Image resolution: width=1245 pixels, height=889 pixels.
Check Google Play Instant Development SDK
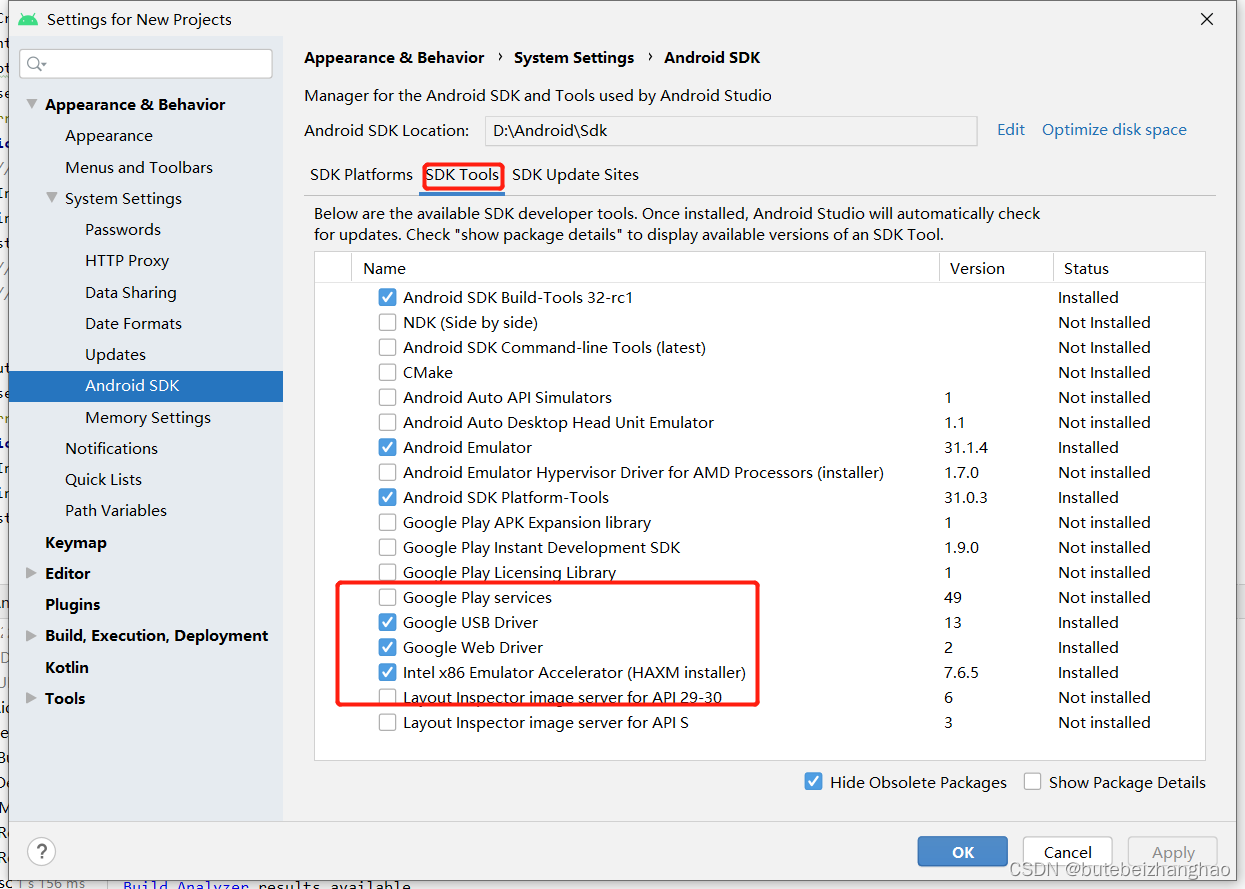[387, 547]
